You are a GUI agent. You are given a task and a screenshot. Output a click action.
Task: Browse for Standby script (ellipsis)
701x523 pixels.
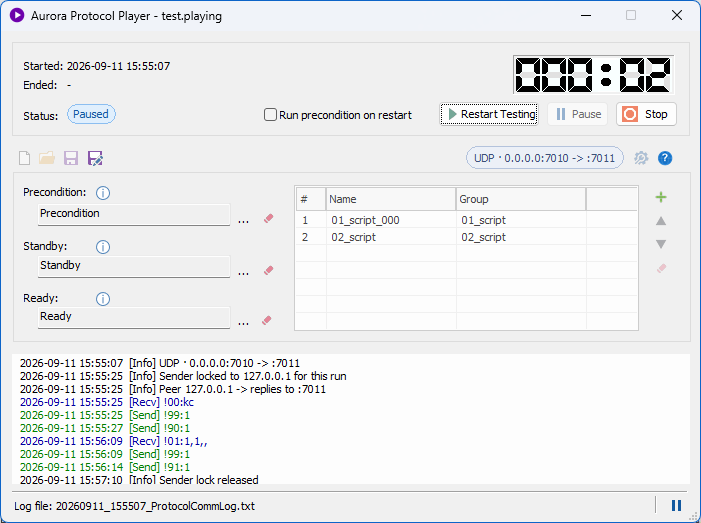pyautogui.click(x=244, y=272)
